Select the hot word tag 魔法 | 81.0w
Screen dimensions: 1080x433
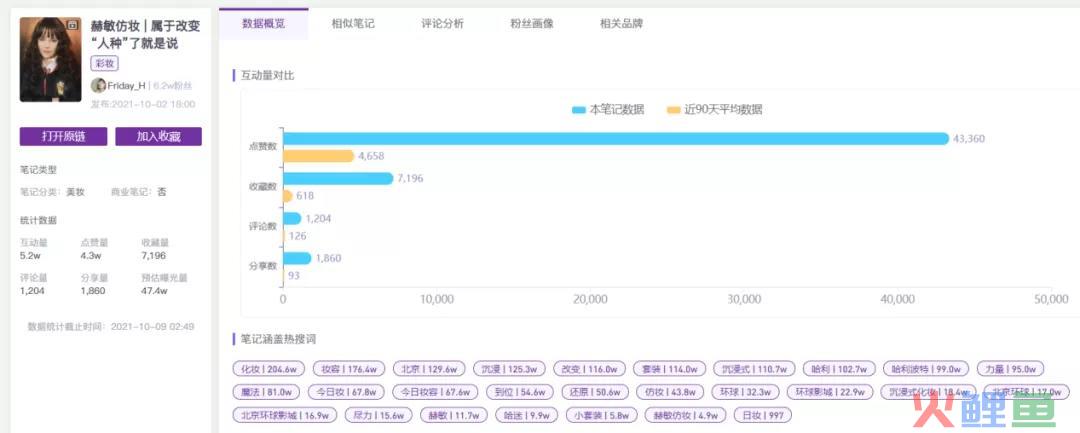tap(267, 392)
